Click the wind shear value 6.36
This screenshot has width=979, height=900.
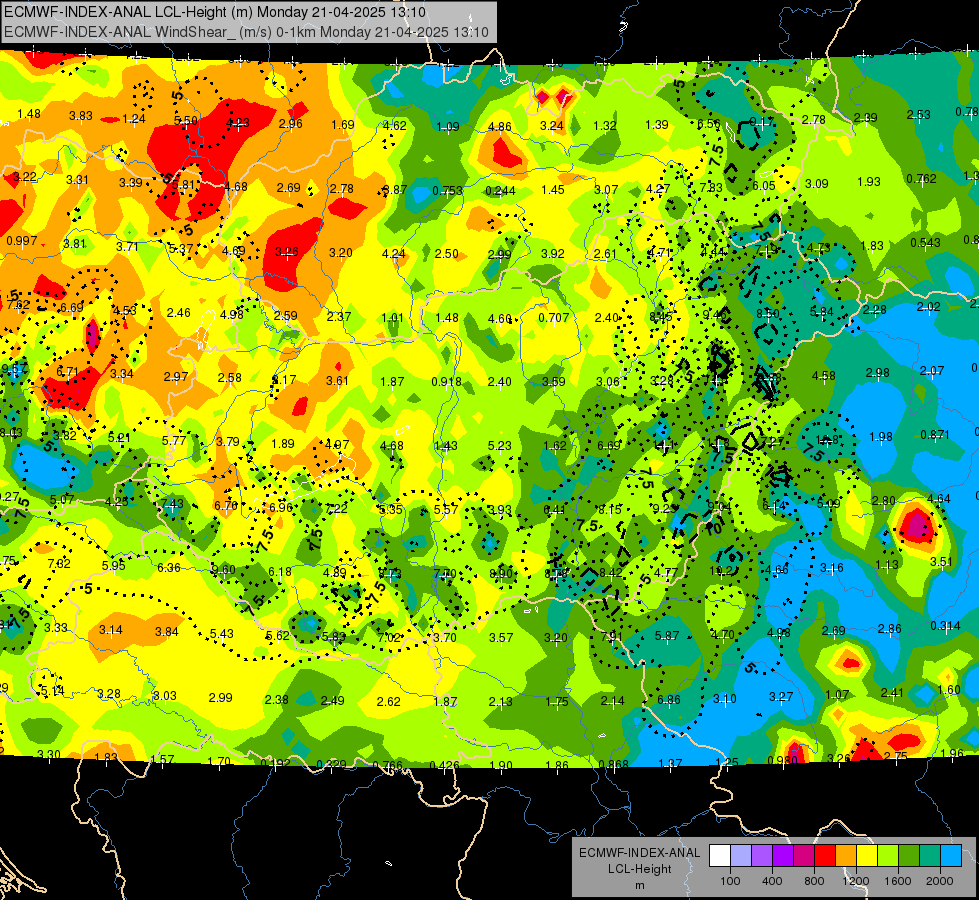tap(169, 568)
